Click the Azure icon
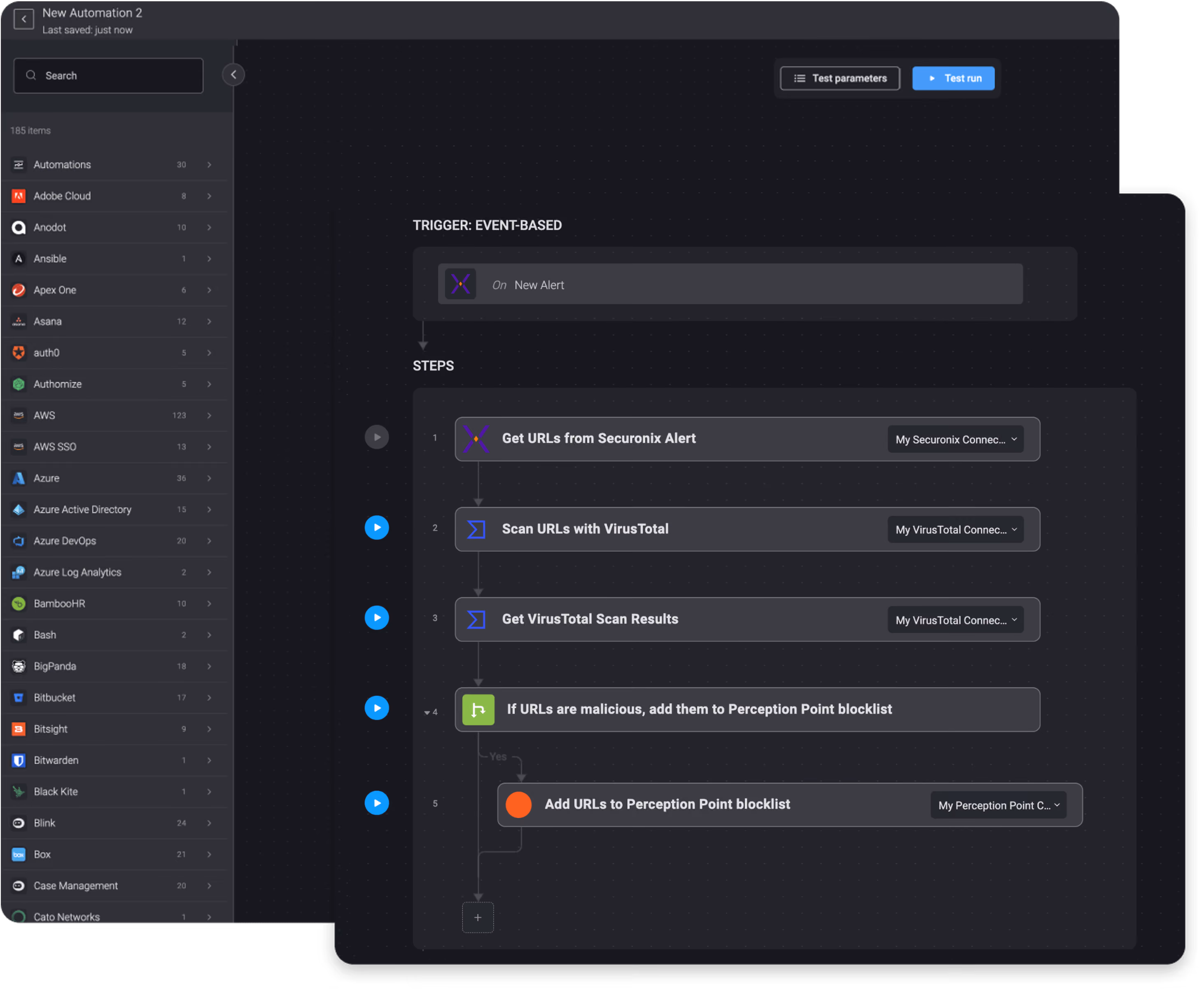The height and width of the screenshot is (989, 1204). coord(19,478)
